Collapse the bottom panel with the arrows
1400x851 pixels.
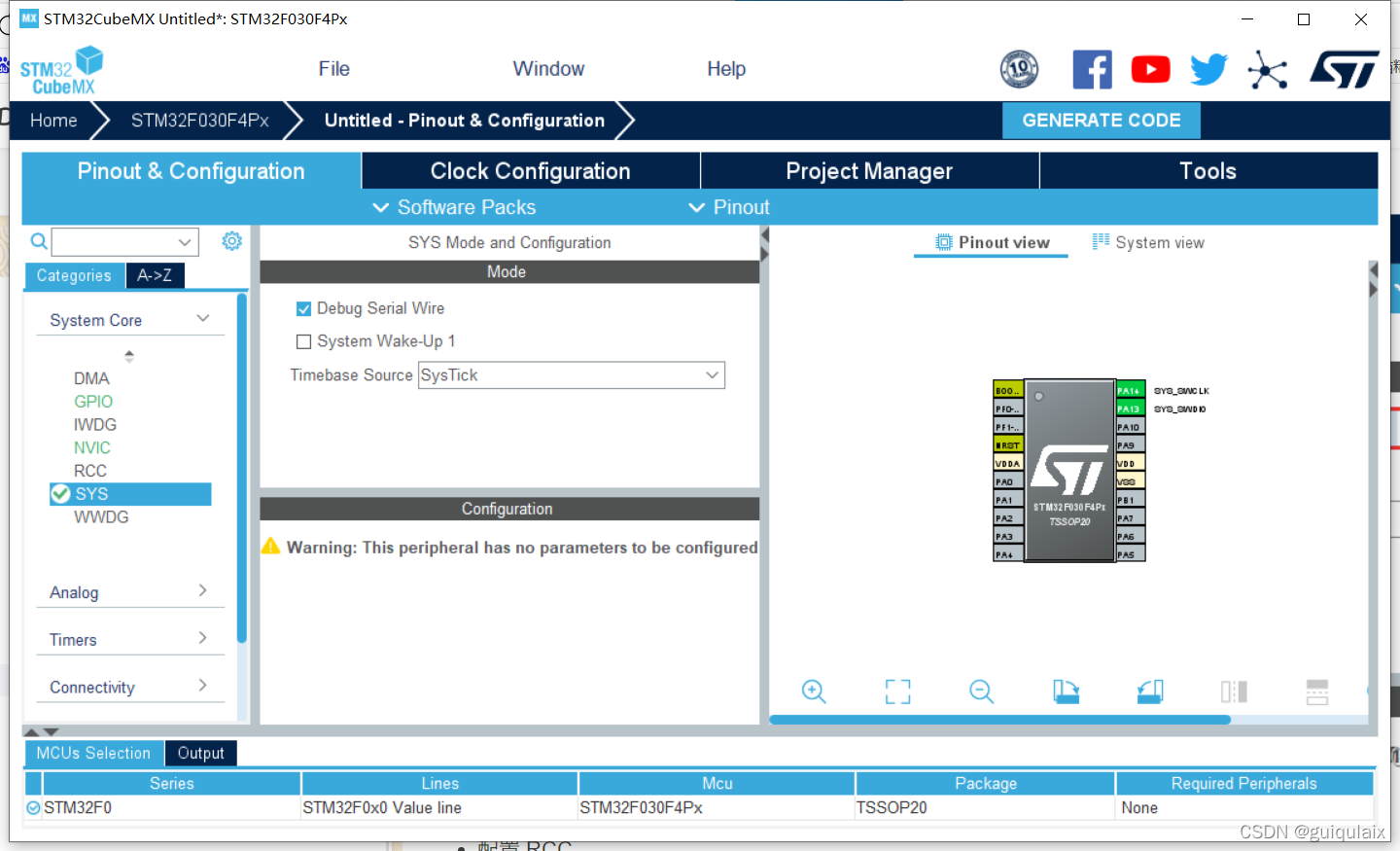(x=42, y=731)
